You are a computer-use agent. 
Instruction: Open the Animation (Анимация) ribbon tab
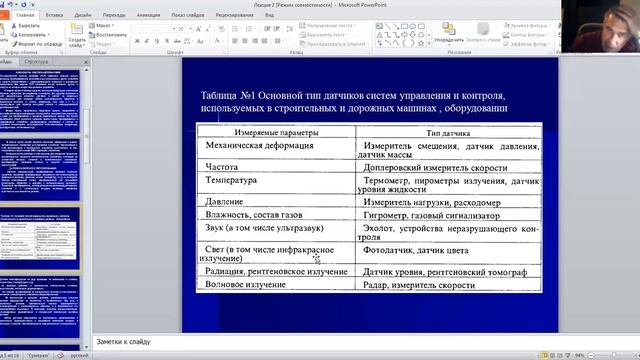pyautogui.click(x=148, y=15)
